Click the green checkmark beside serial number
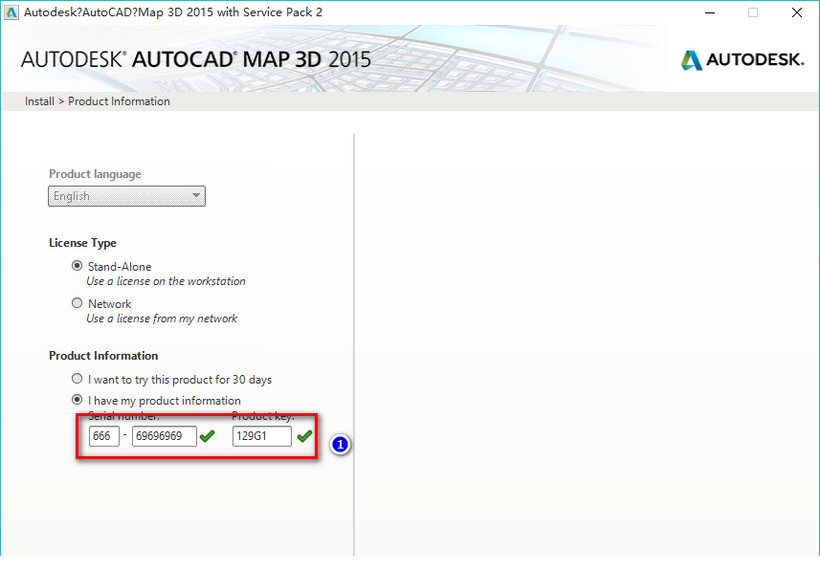Viewport: 820px width, 578px height. [207, 436]
